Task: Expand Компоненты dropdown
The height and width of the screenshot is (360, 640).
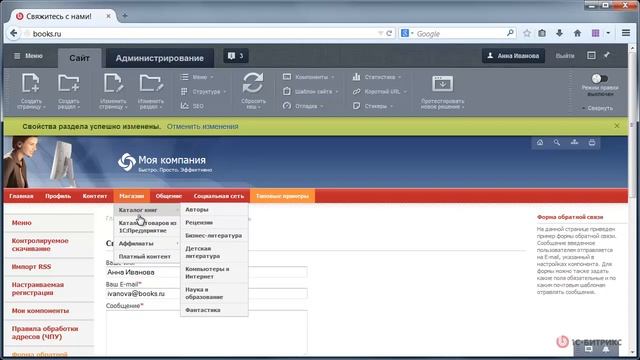Action: 309,77
